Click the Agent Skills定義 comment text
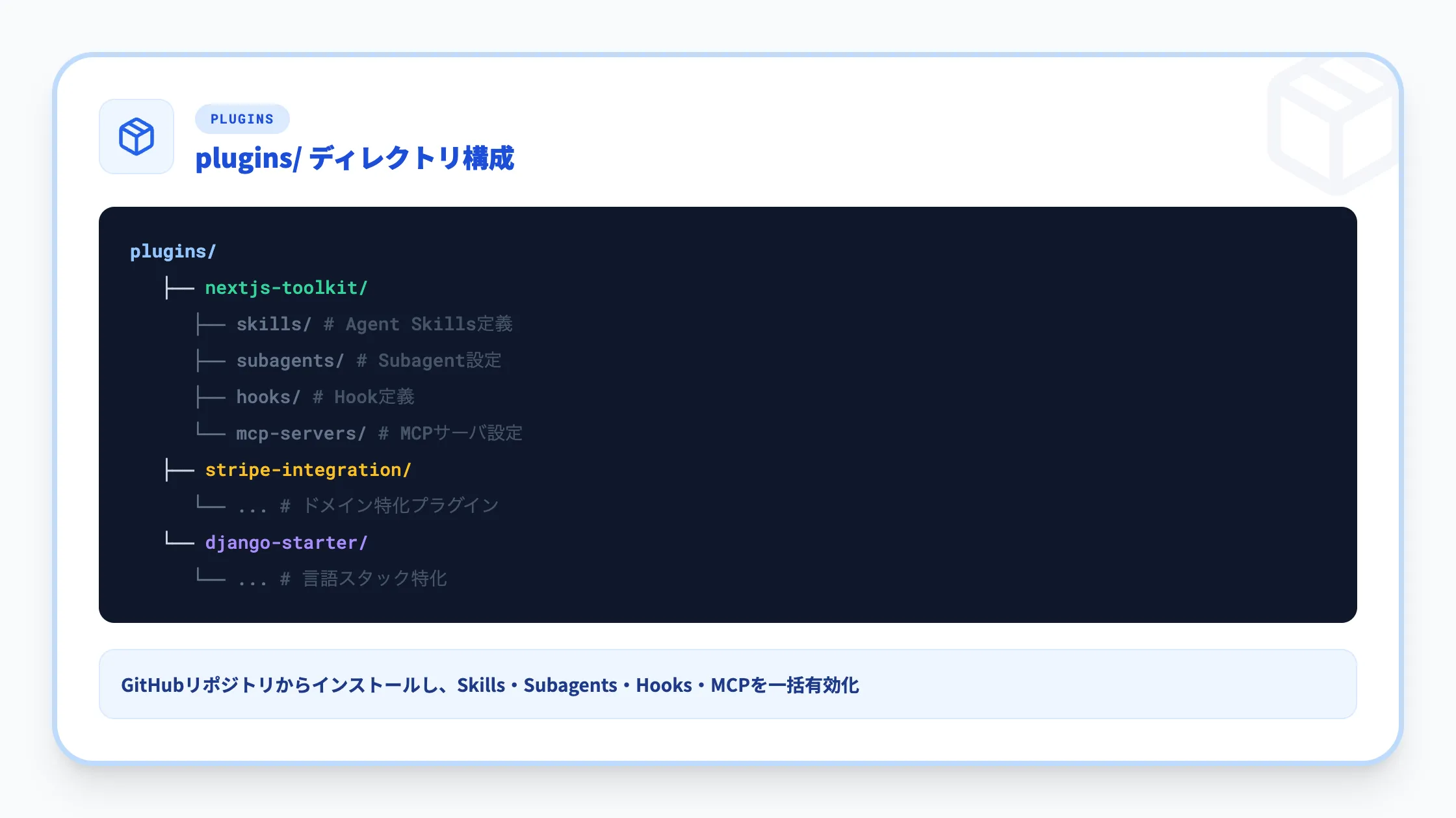This screenshot has width=1456, height=818. tap(428, 324)
